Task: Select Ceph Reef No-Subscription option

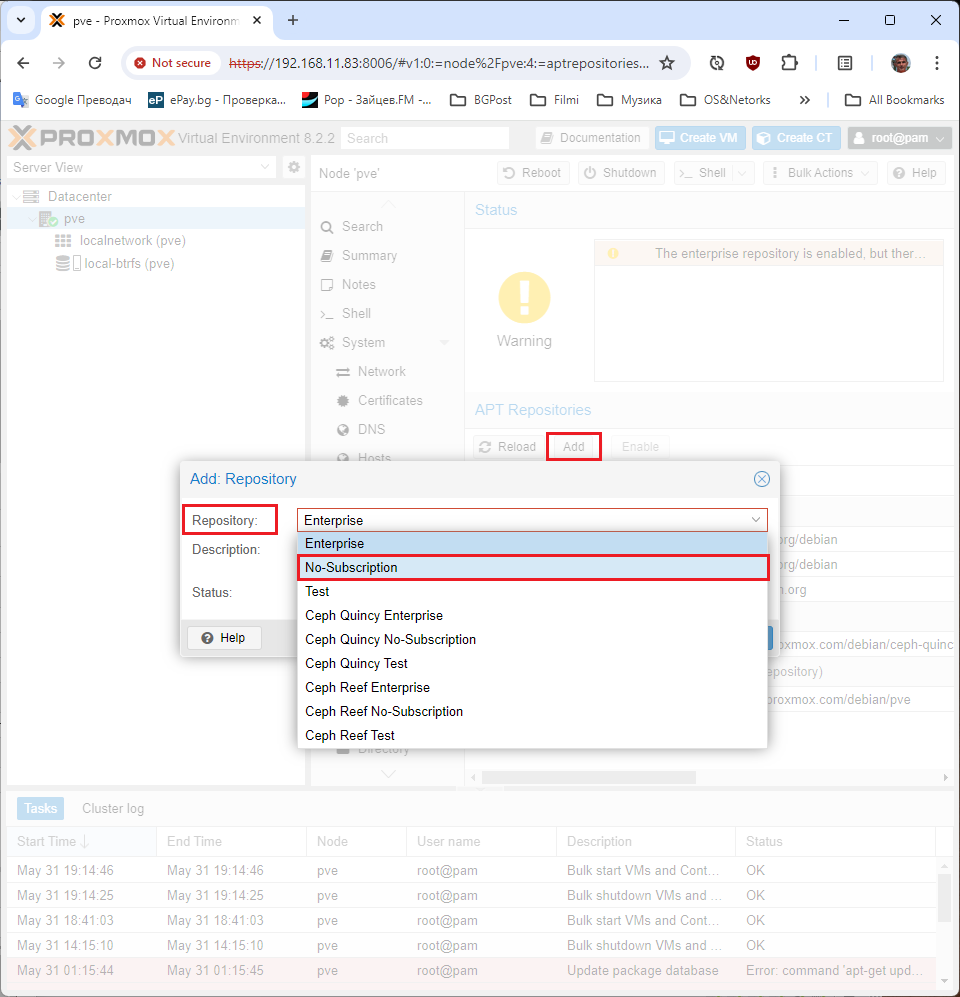Action: point(533,711)
